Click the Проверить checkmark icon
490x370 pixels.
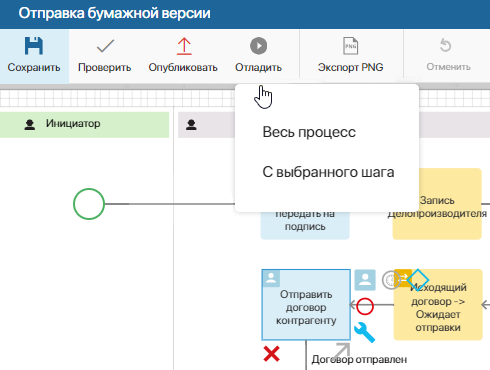pos(105,46)
